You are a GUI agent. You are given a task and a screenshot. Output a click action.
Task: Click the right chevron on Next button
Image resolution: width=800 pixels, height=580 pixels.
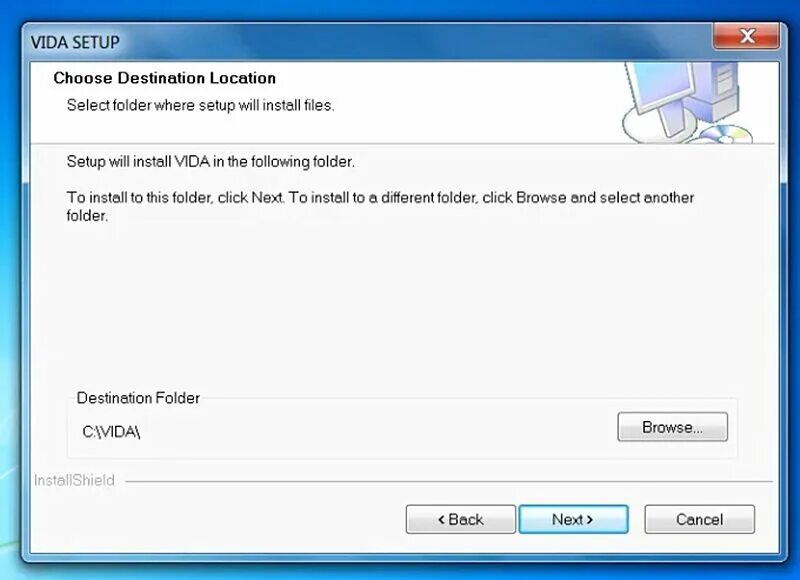[590, 520]
